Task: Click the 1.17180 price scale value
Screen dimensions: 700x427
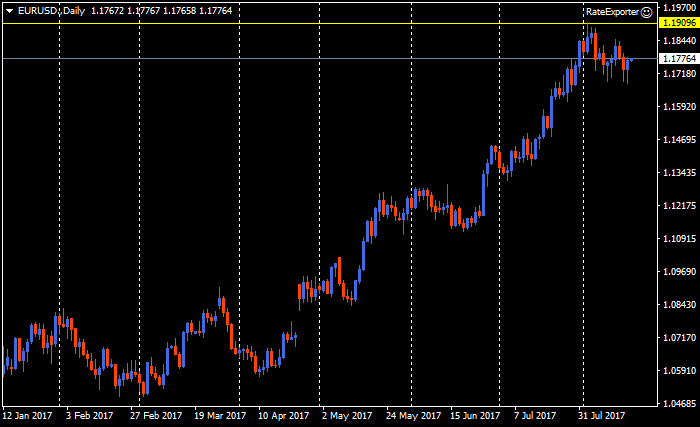Action: pos(679,74)
